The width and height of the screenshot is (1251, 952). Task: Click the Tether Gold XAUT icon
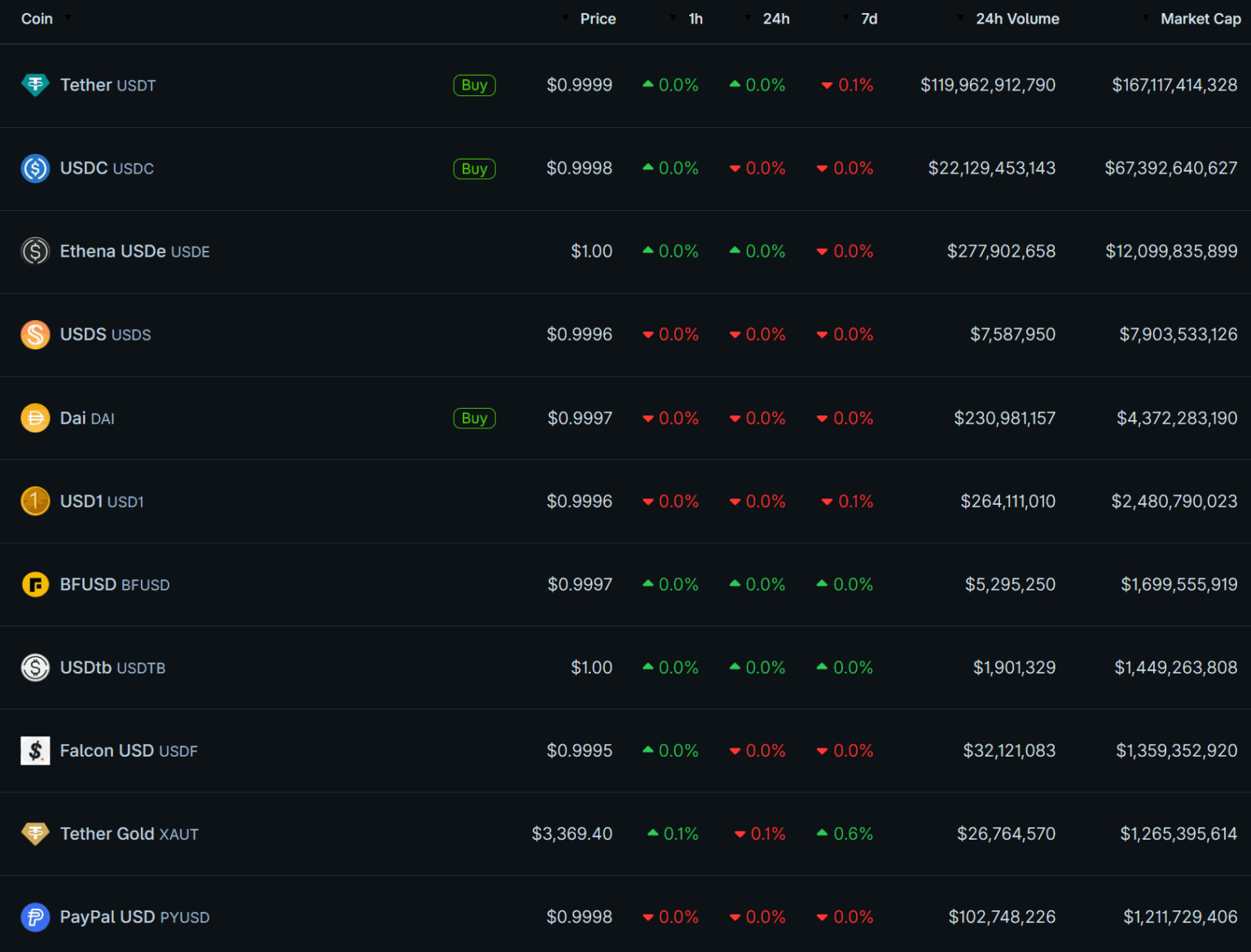35,834
